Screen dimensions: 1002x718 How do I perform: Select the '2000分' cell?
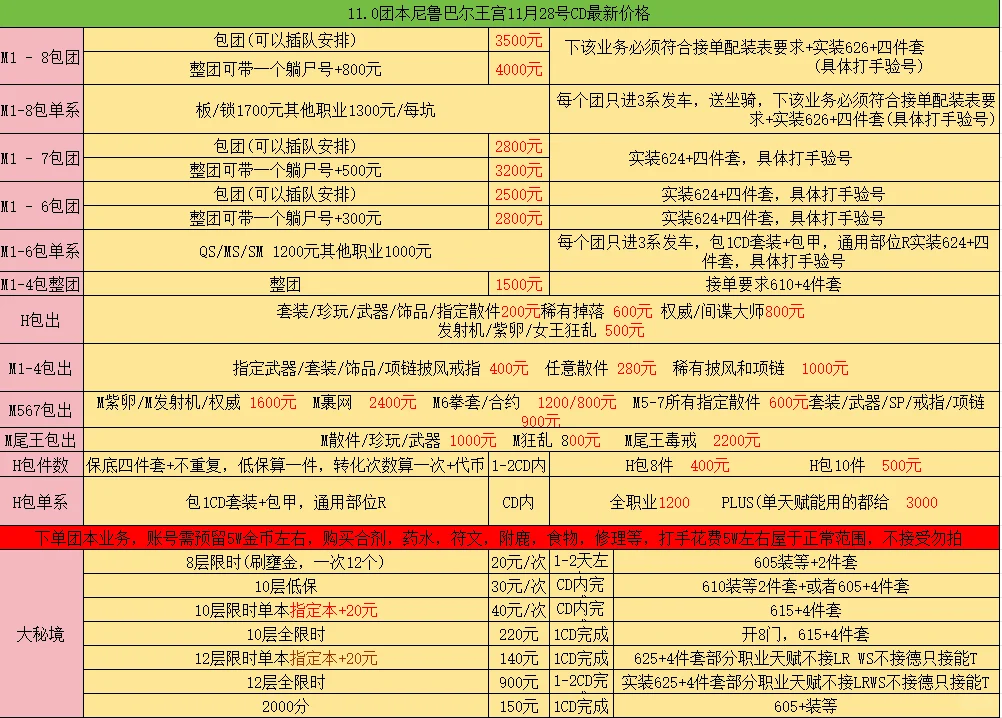pyautogui.click(x=286, y=706)
